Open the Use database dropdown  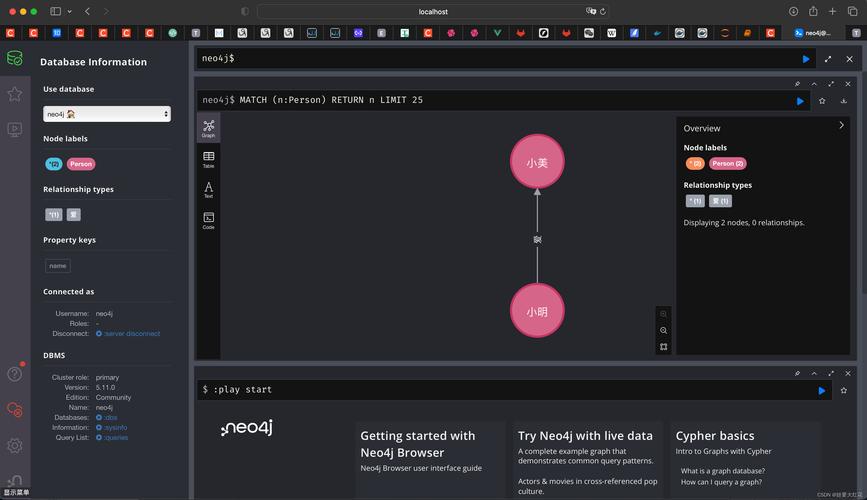[x=107, y=114]
